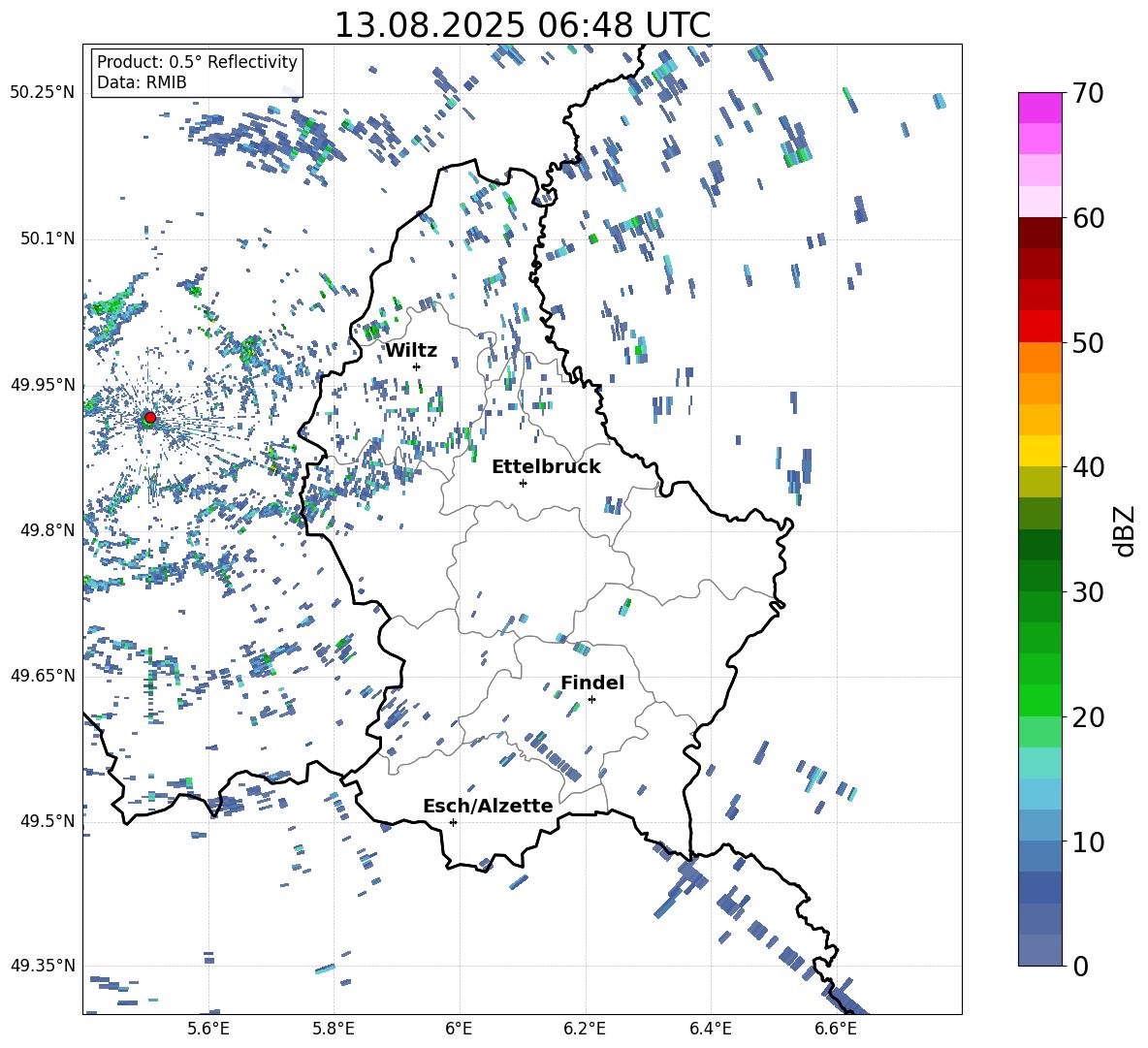Click the colorbar tick label 40
Viewport: 1148px width, 1048px height.
pos(1088,467)
